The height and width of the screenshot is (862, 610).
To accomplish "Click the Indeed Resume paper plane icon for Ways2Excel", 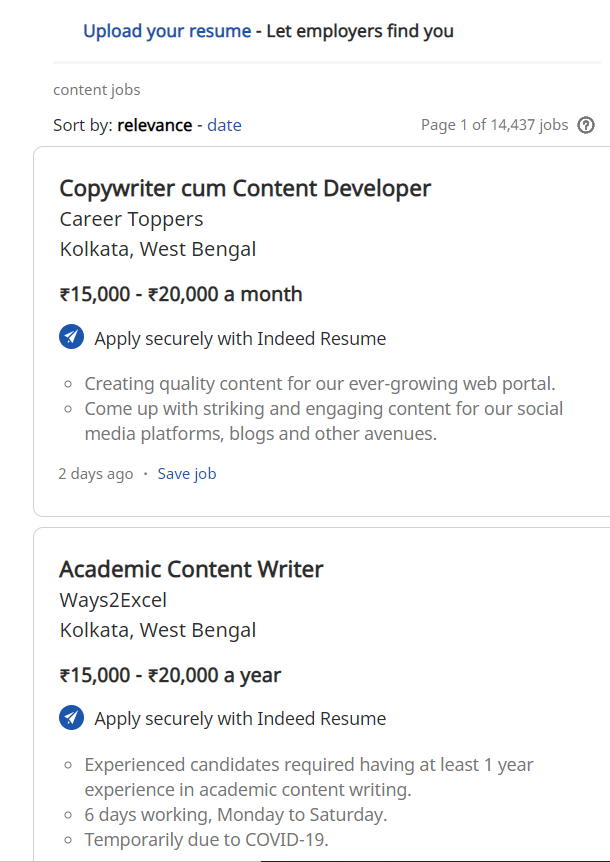I will coord(71,717).
